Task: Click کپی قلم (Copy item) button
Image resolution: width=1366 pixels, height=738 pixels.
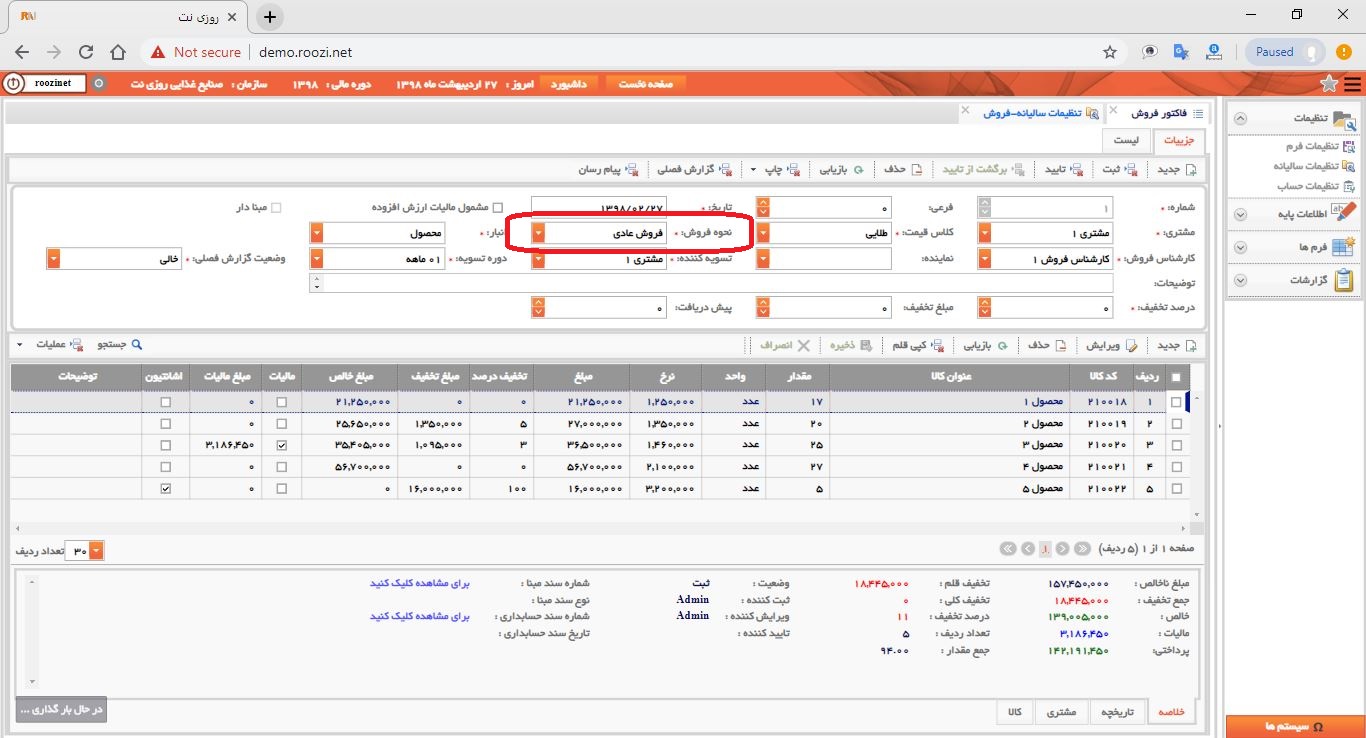Action: (x=917, y=345)
